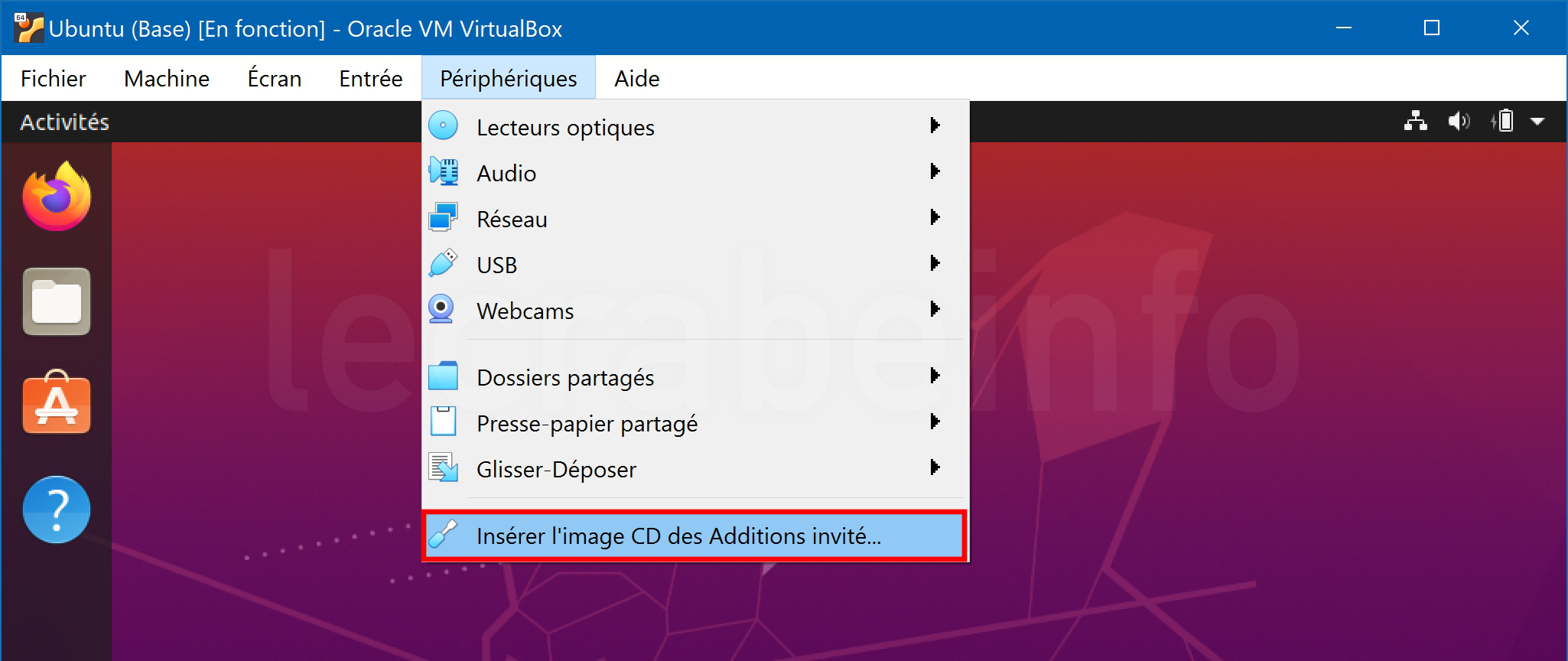Choose the Dossiers partagés menu entry
The height and width of the screenshot is (661, 1568).
coord(695,376)
